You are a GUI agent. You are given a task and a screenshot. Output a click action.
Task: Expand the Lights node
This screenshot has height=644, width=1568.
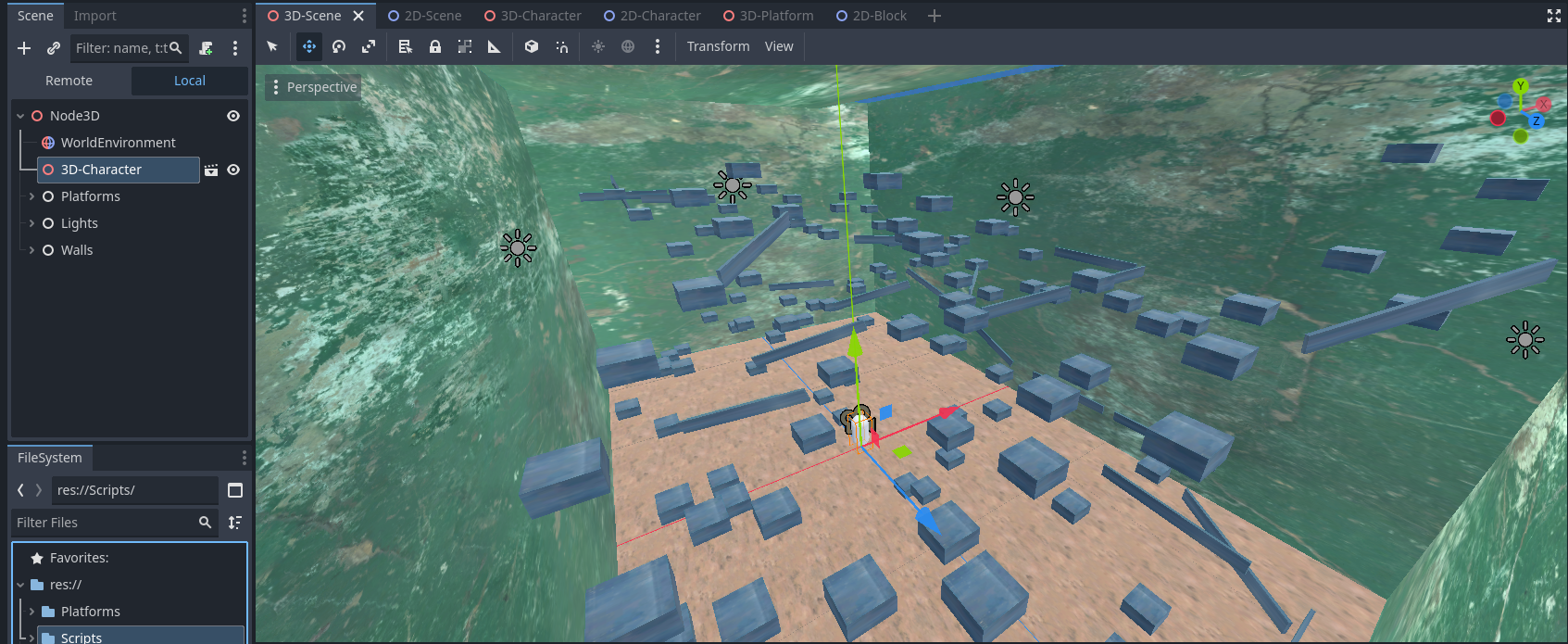(31, 223)
